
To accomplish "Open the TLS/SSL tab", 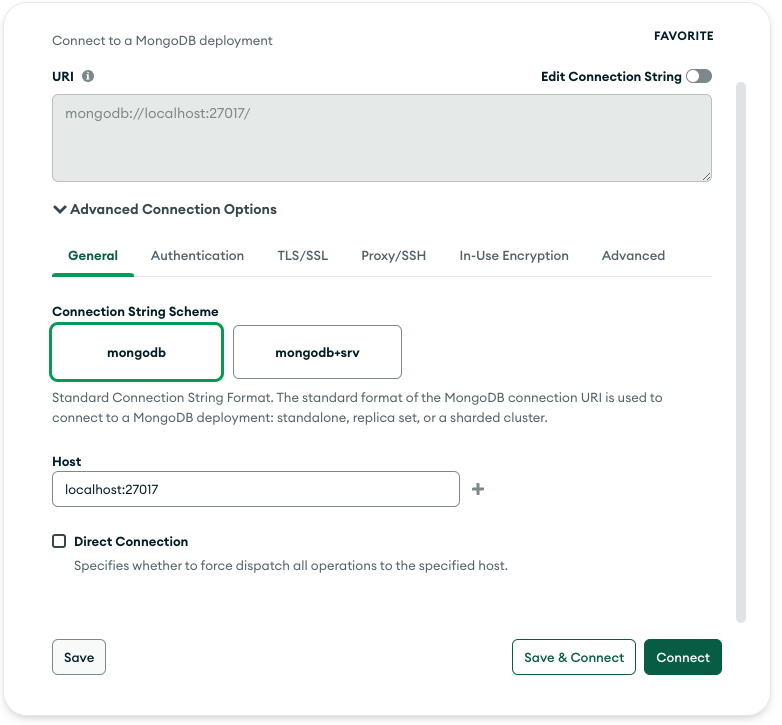I will (303, 256).
